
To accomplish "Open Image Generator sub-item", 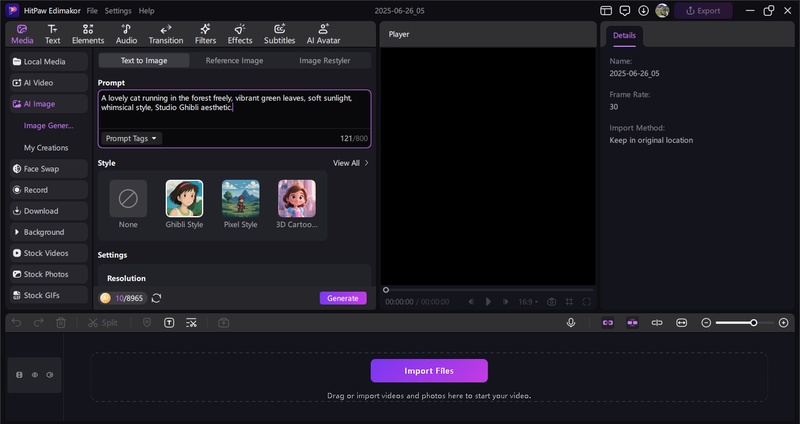I will (x=48, y=126).
